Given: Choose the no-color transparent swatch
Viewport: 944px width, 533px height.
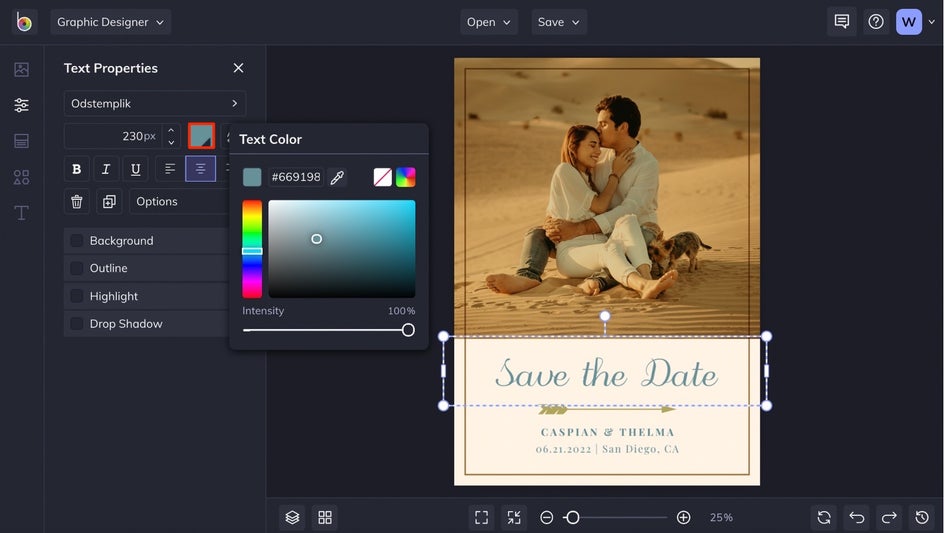Looking at the screenshot, I should point(382,177).
